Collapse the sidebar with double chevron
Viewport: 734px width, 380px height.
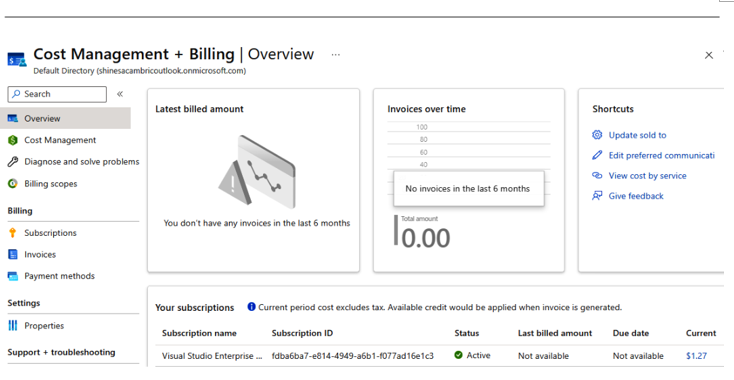pyautogui.click(x=120, y=94)
